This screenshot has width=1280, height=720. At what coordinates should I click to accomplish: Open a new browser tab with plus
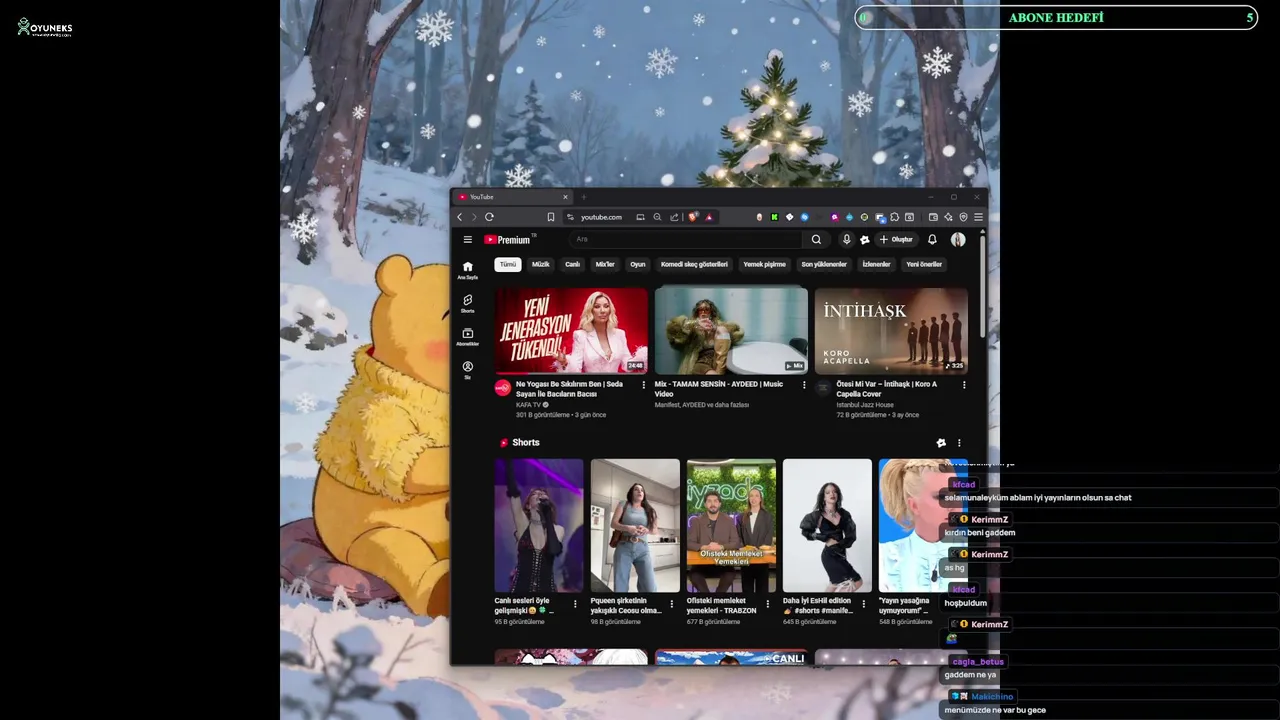pyautogui.click(x=584, y=197)
